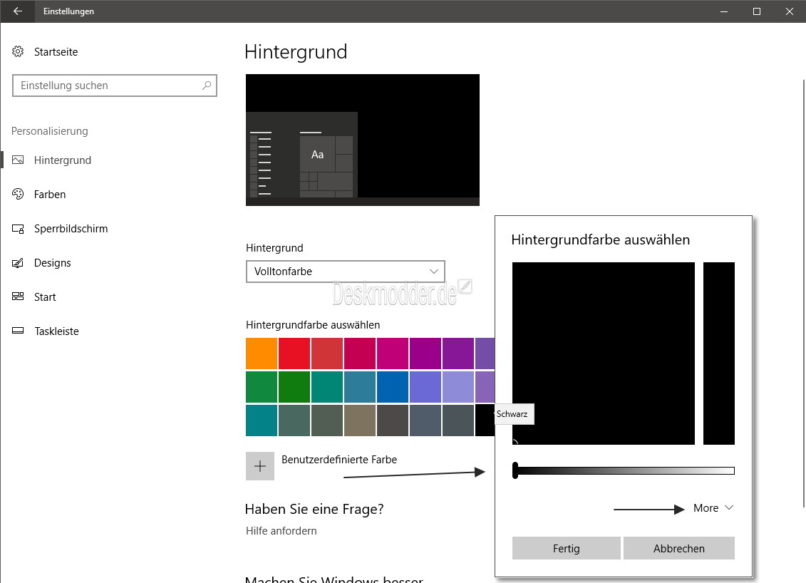
Task: Open Taskleiste settings via its icon
Action: pos(17,331)
